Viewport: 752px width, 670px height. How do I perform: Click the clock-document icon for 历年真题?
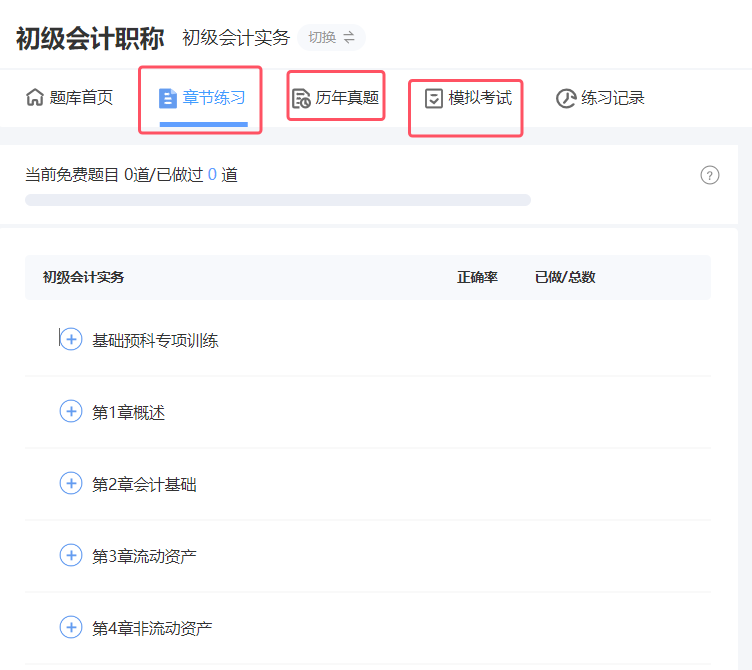coord(301,98)
